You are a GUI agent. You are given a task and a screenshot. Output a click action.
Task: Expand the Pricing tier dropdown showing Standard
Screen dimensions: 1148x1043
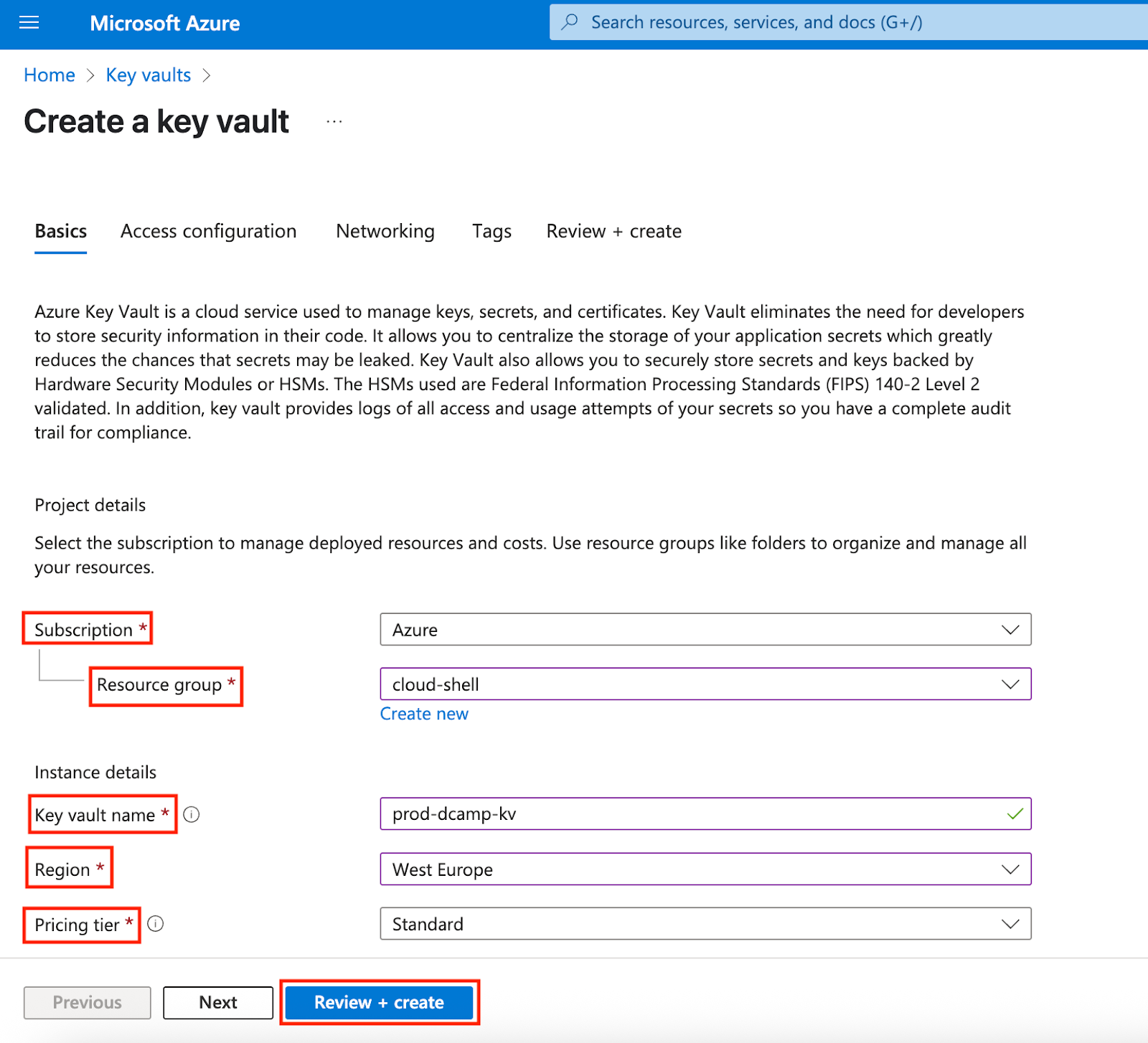click(x=706, y=924)
